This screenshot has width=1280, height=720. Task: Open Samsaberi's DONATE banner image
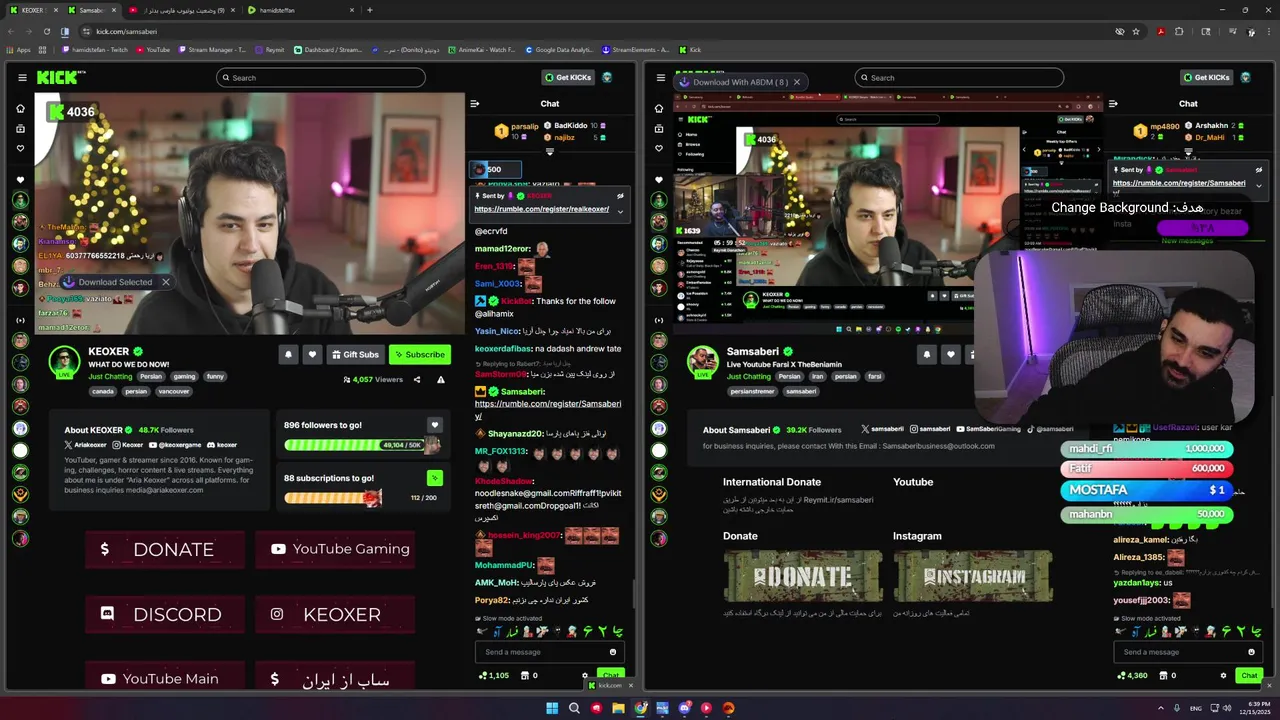(803, 576)
